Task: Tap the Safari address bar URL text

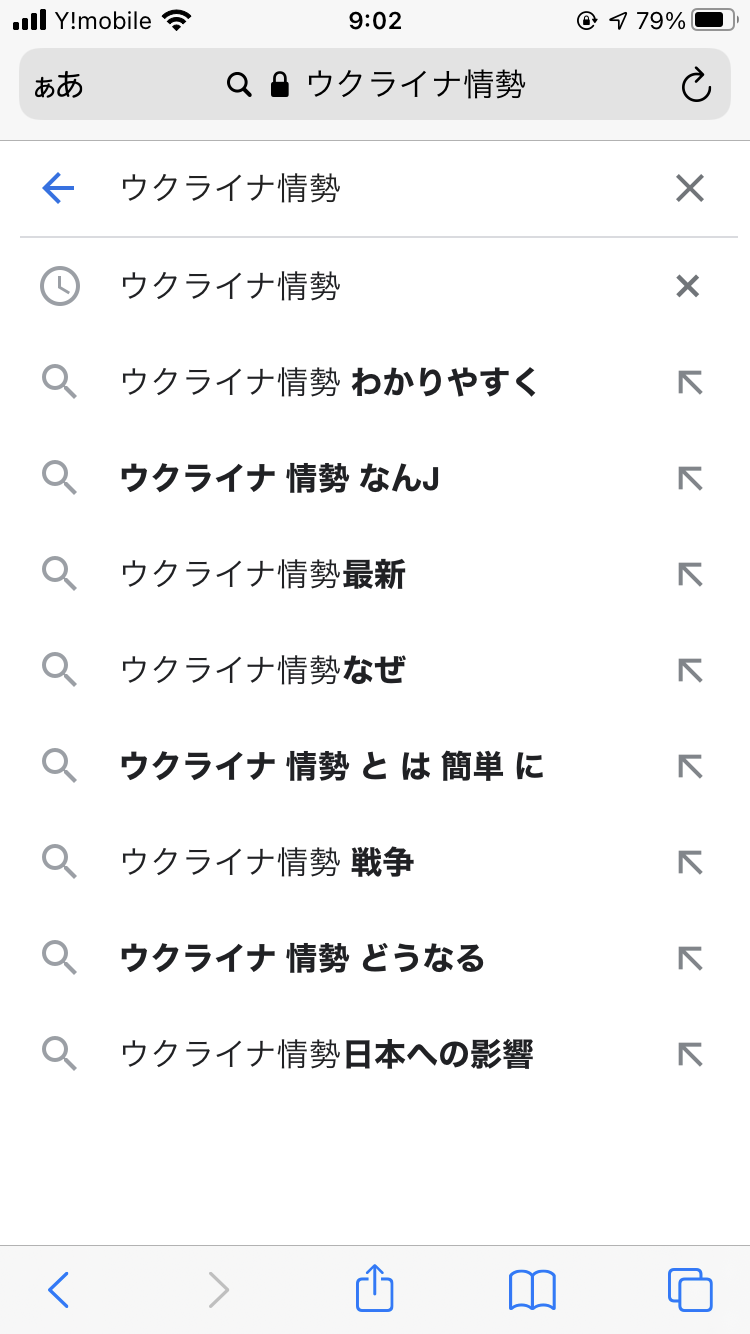Action: click(415, 85)
